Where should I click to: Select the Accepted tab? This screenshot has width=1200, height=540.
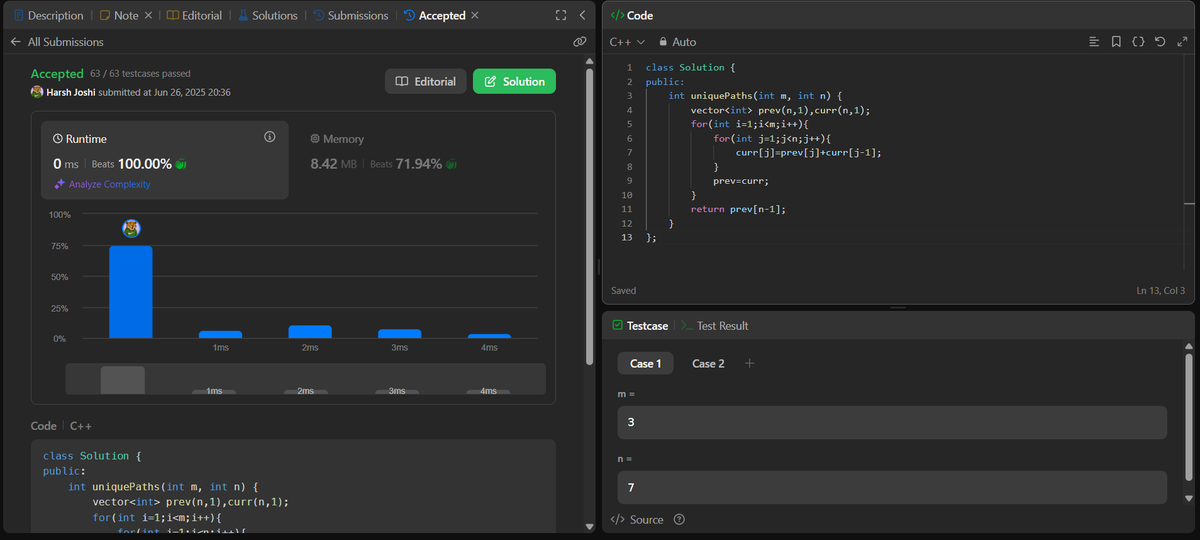click(x=434, y=16)
